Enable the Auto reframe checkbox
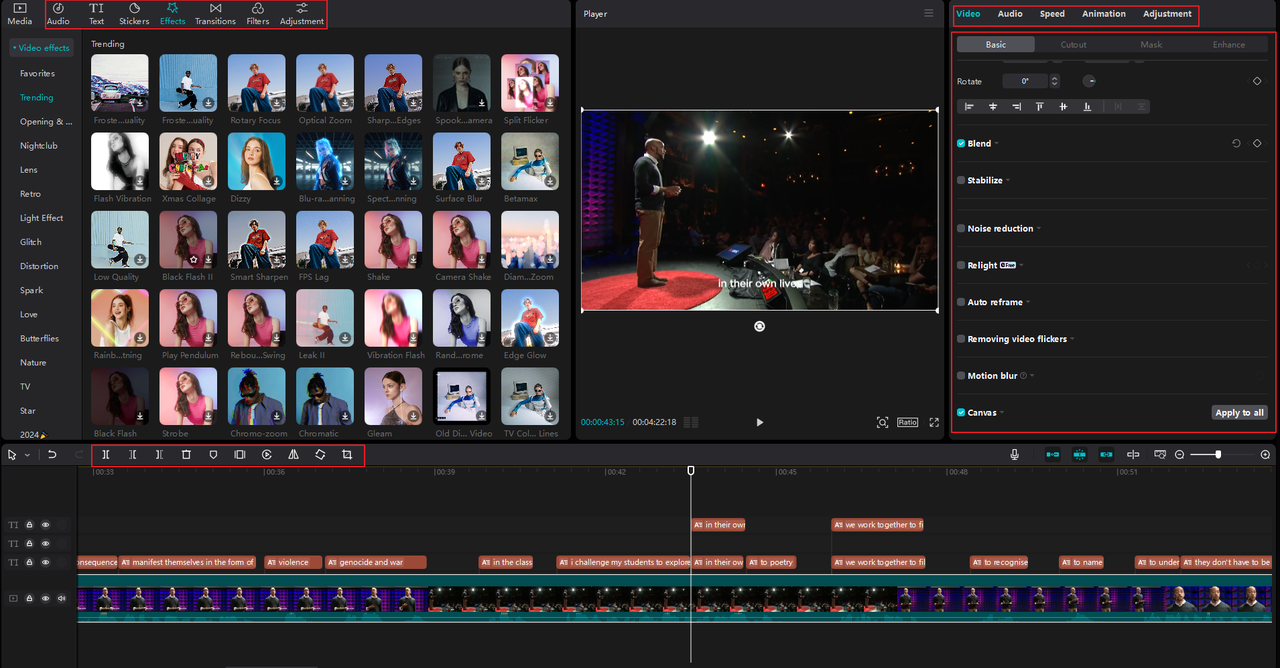 coord(961,302)
